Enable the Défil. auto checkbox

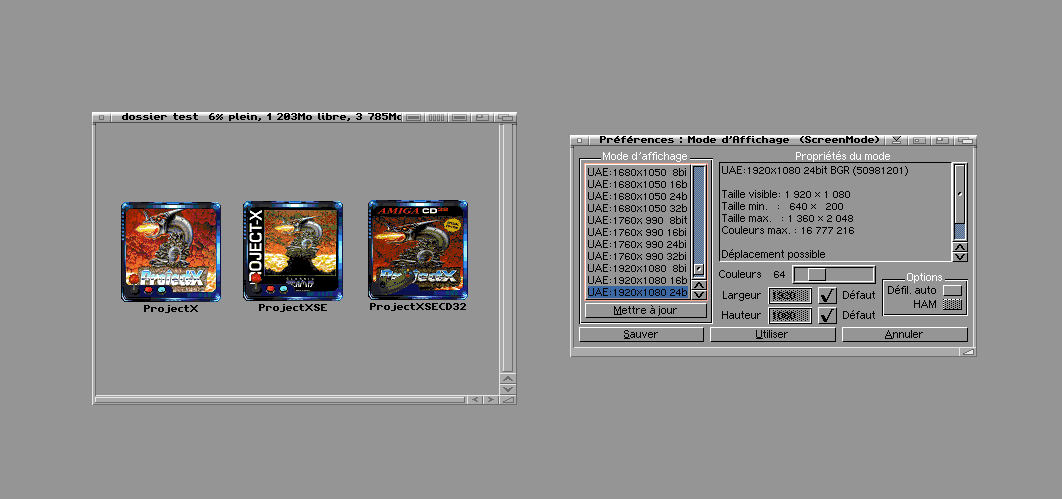click(x=952, y=290)
